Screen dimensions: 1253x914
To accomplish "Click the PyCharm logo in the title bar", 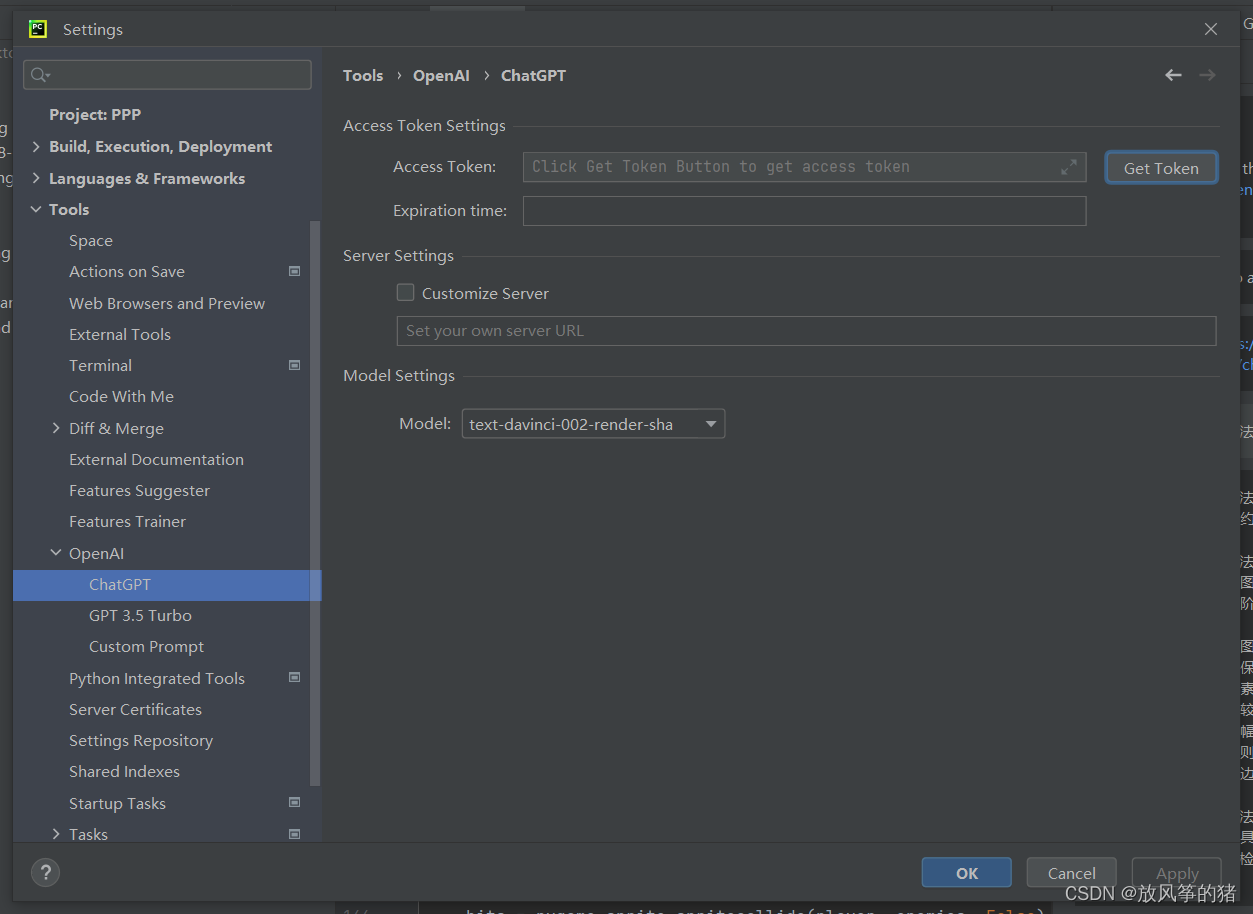I will [x=38, y=29].
